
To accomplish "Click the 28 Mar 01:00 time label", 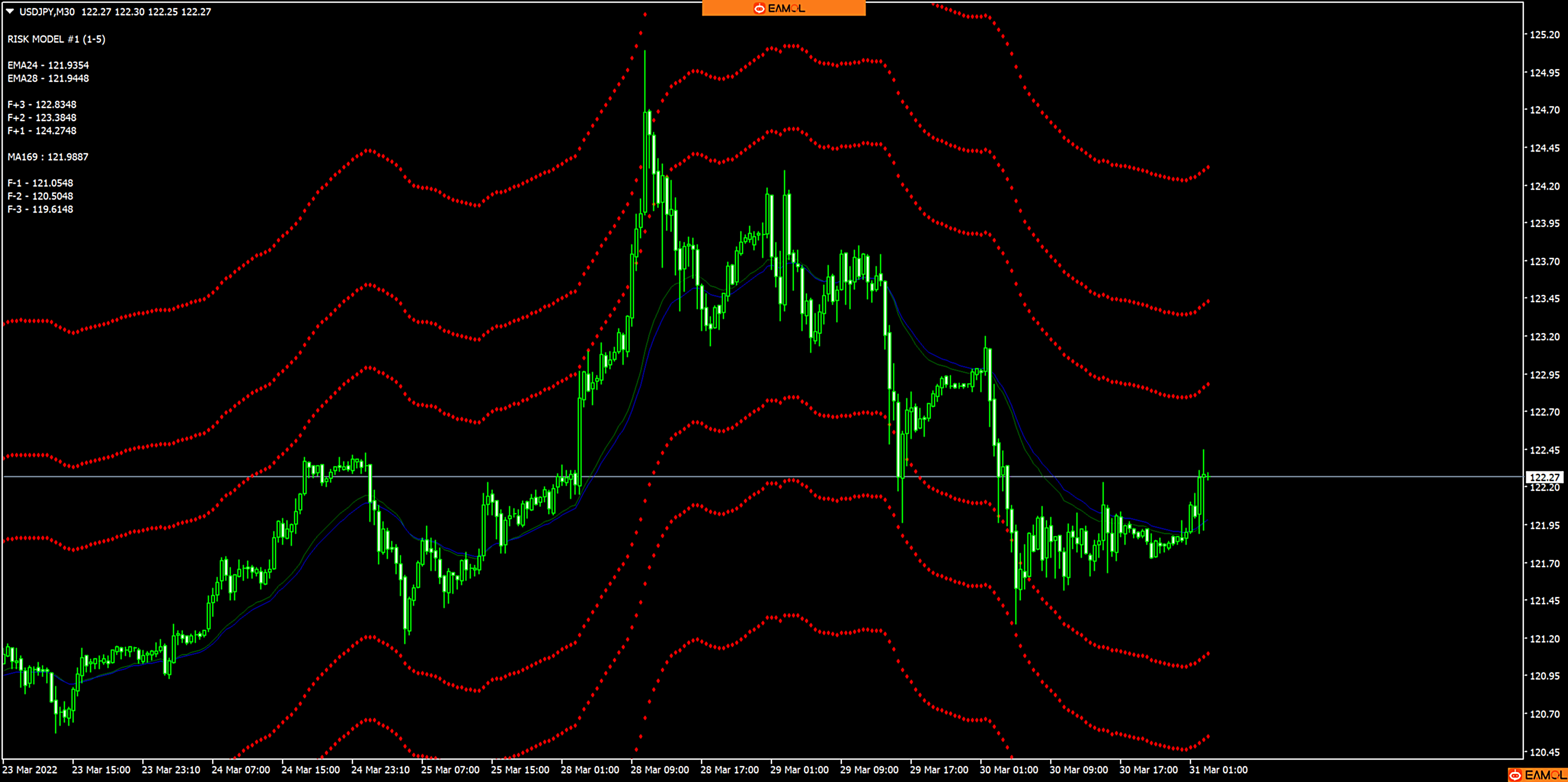I will (x=590, y=770).
